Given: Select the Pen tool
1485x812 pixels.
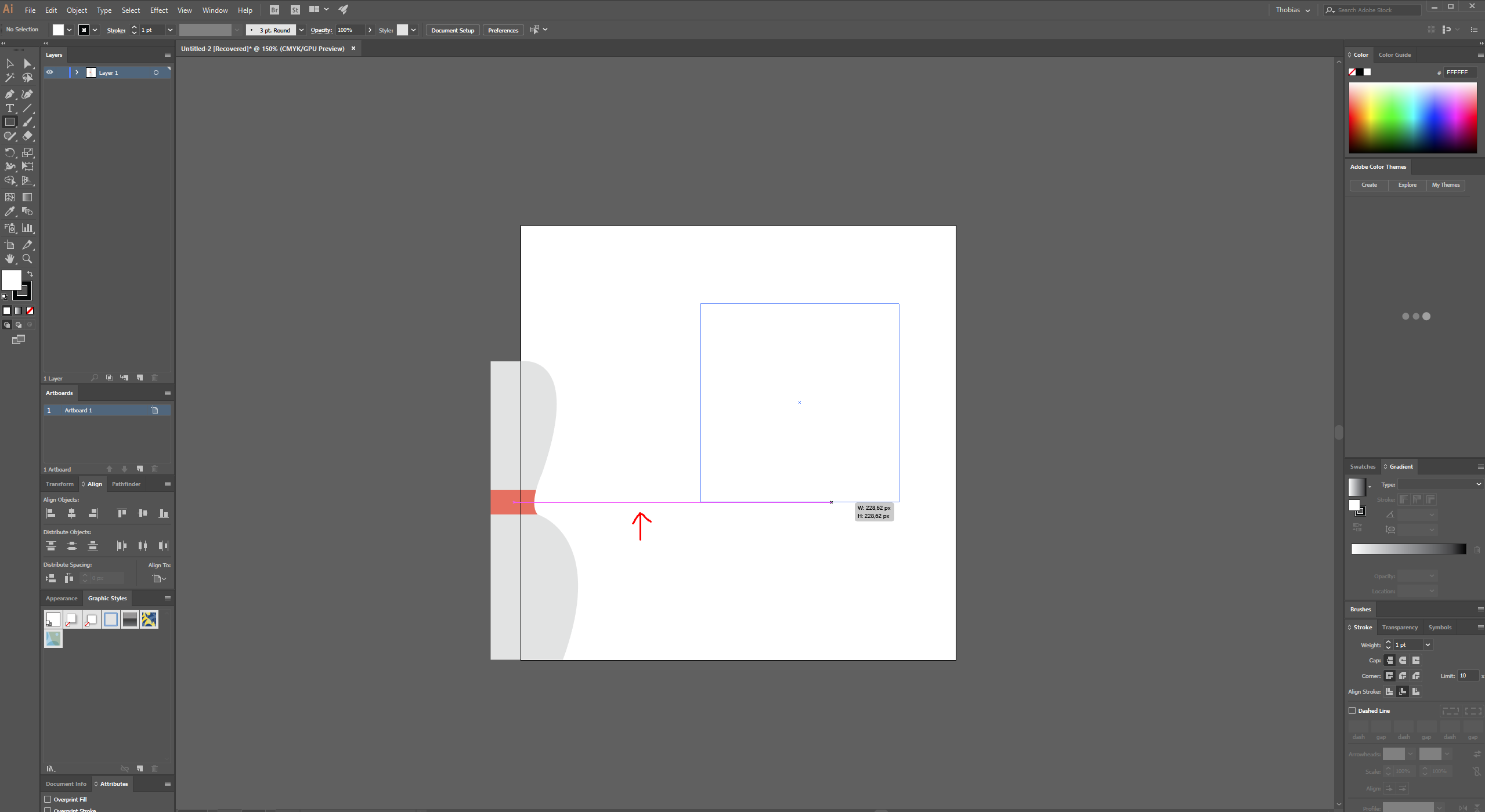Looking at the screenshot, I should pos(10,94).
